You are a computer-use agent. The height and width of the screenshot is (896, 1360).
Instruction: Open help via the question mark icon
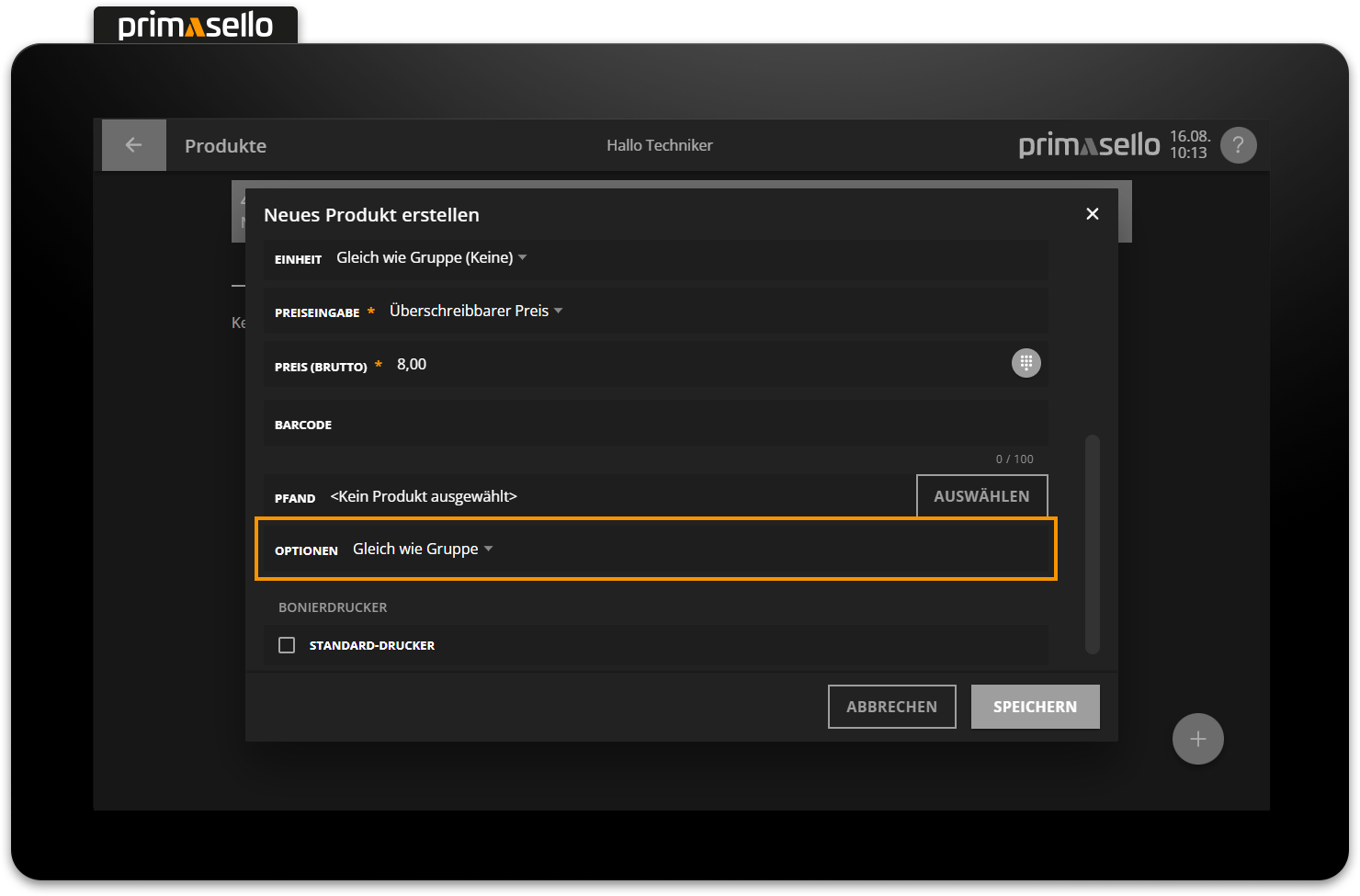(1238, 144)
